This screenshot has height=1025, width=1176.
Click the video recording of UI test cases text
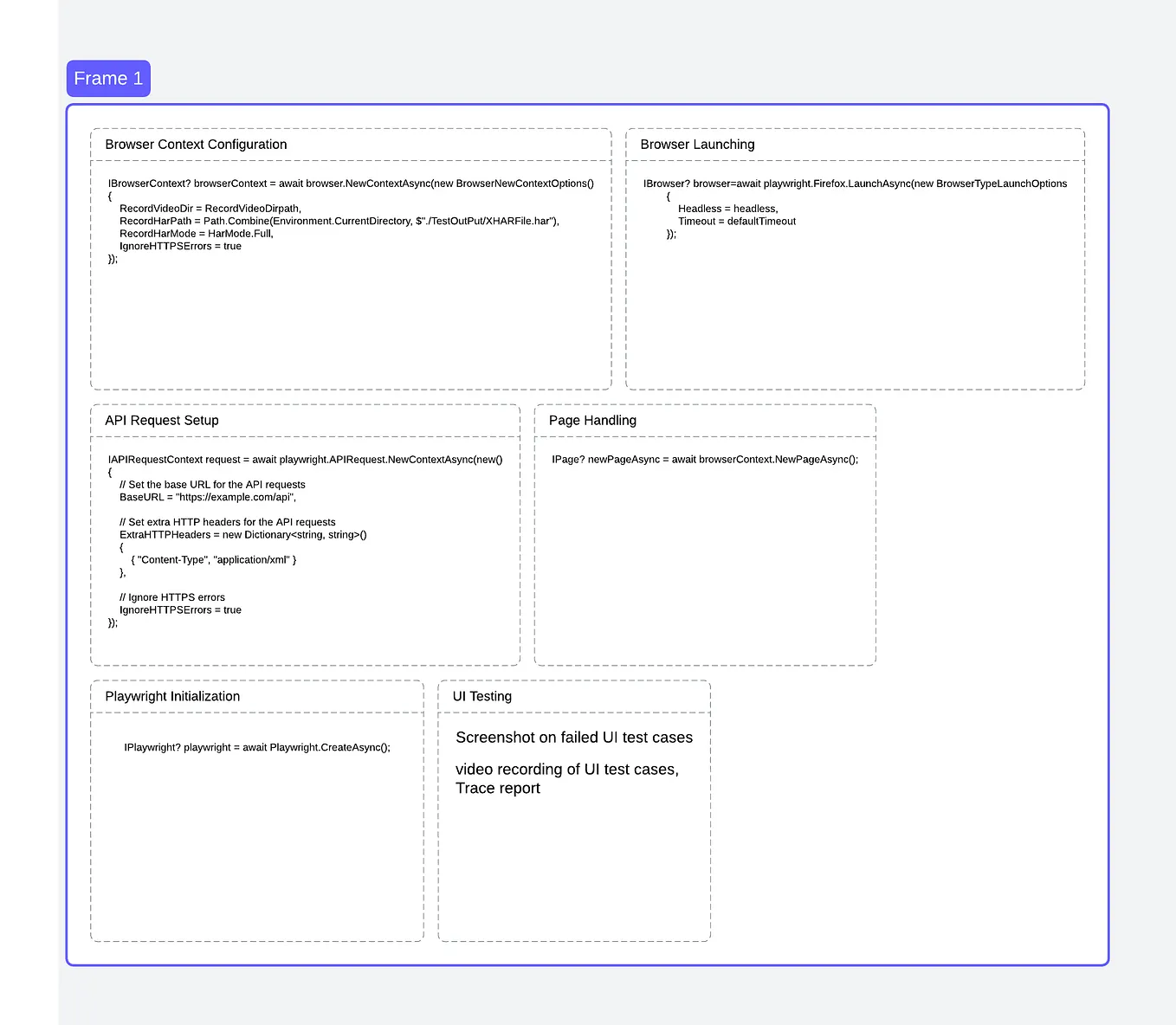567,769
